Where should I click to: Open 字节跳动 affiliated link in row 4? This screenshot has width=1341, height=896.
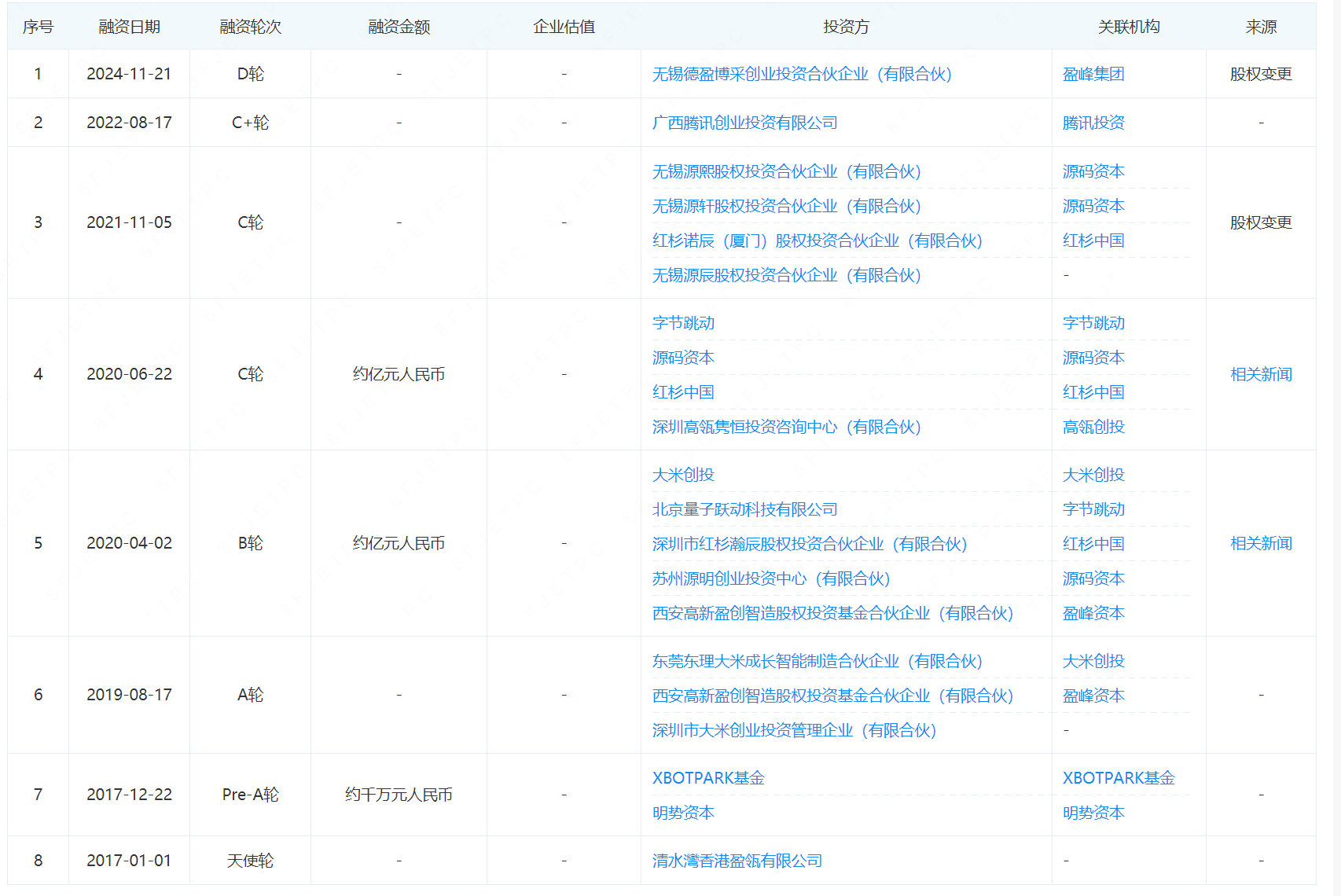[1093, 323]
